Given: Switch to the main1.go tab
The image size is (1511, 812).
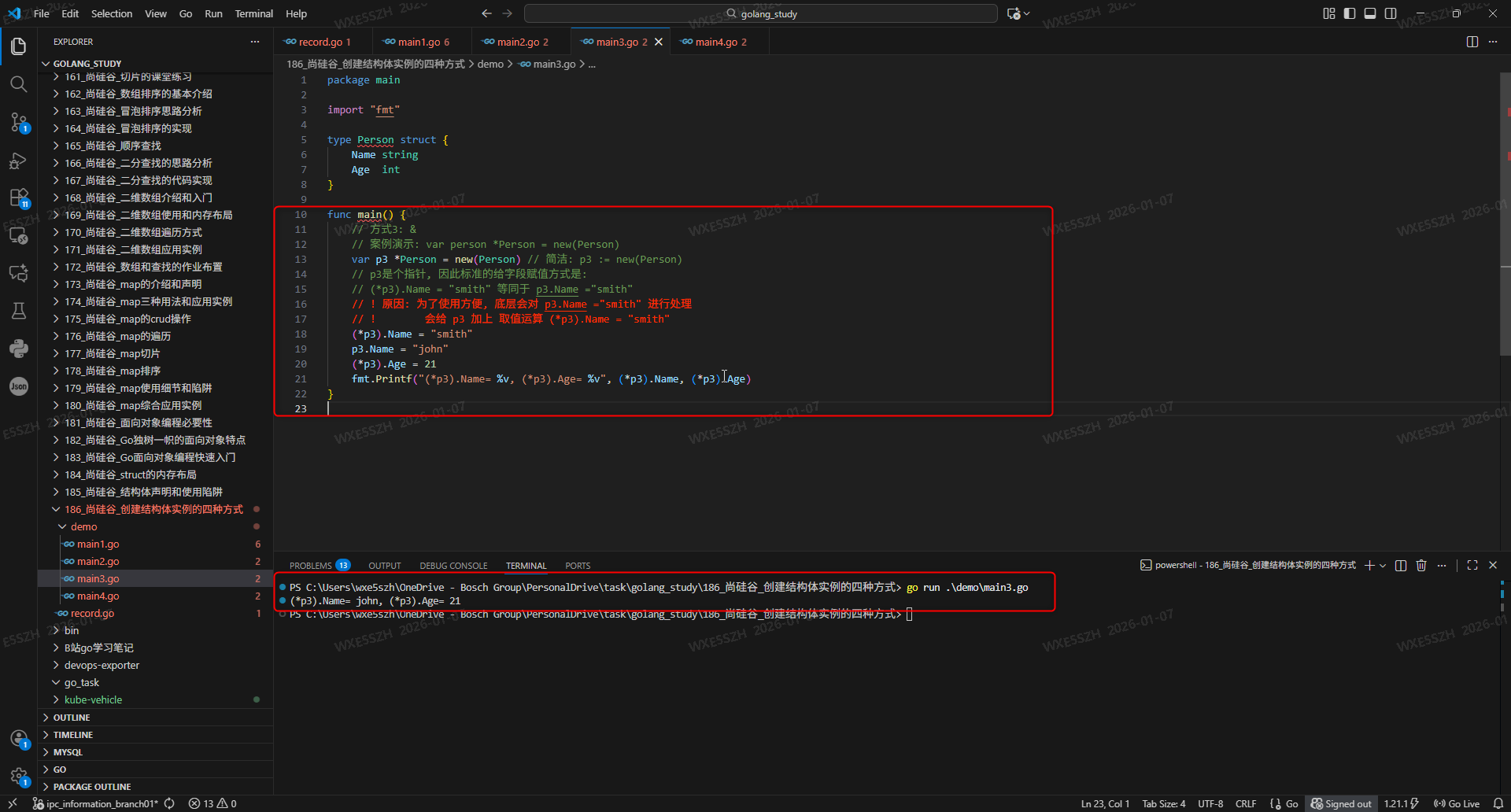Looking at the screenshot, I should [423, 42].
